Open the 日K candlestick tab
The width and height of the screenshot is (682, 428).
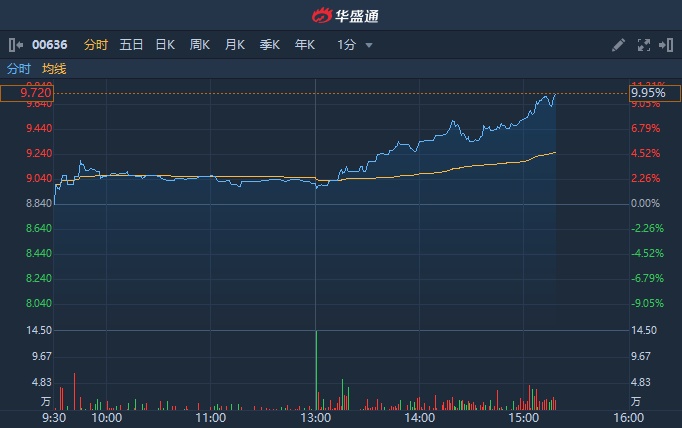point(165,45)
